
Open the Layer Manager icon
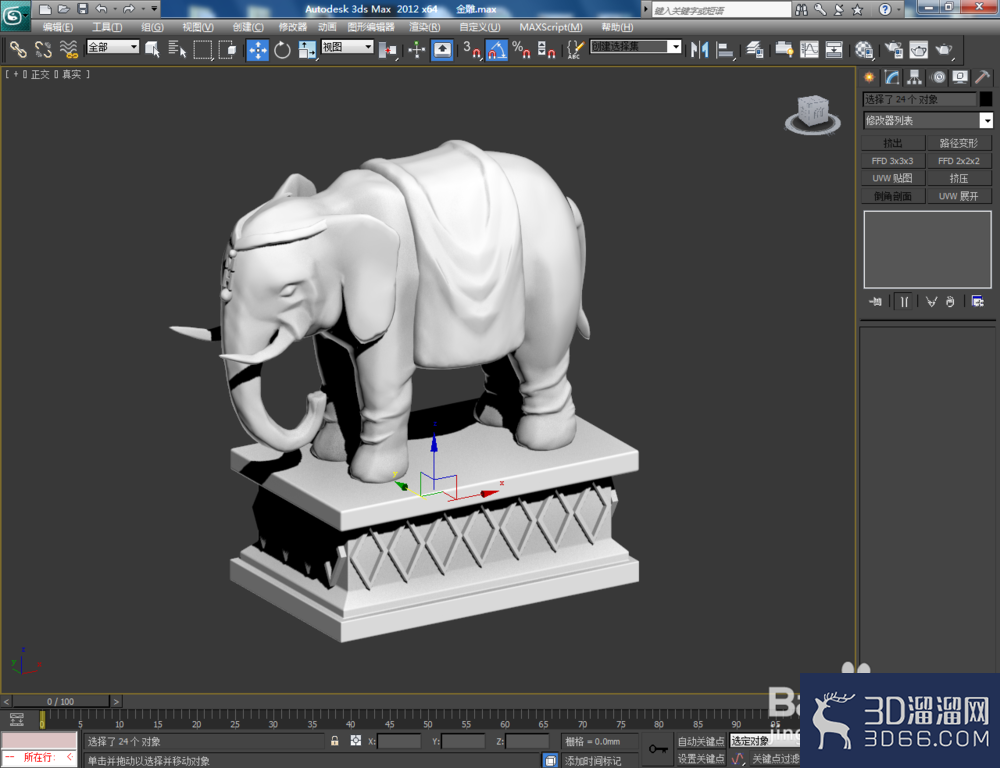coord(755,49)
